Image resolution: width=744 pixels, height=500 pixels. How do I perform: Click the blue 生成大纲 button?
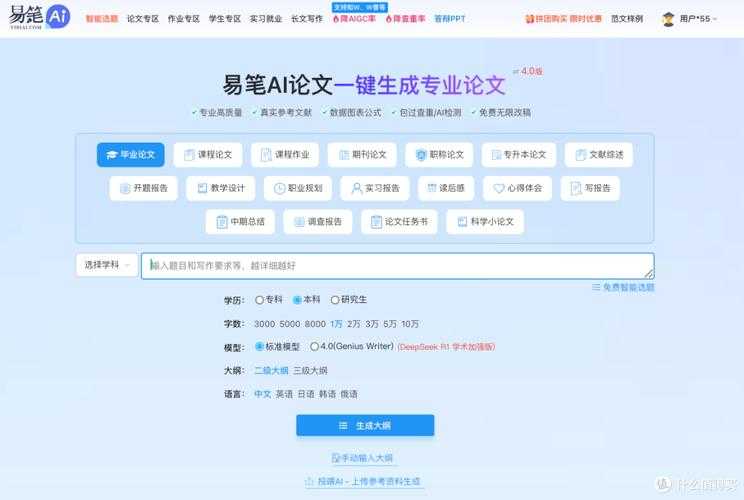pos(365,426)
